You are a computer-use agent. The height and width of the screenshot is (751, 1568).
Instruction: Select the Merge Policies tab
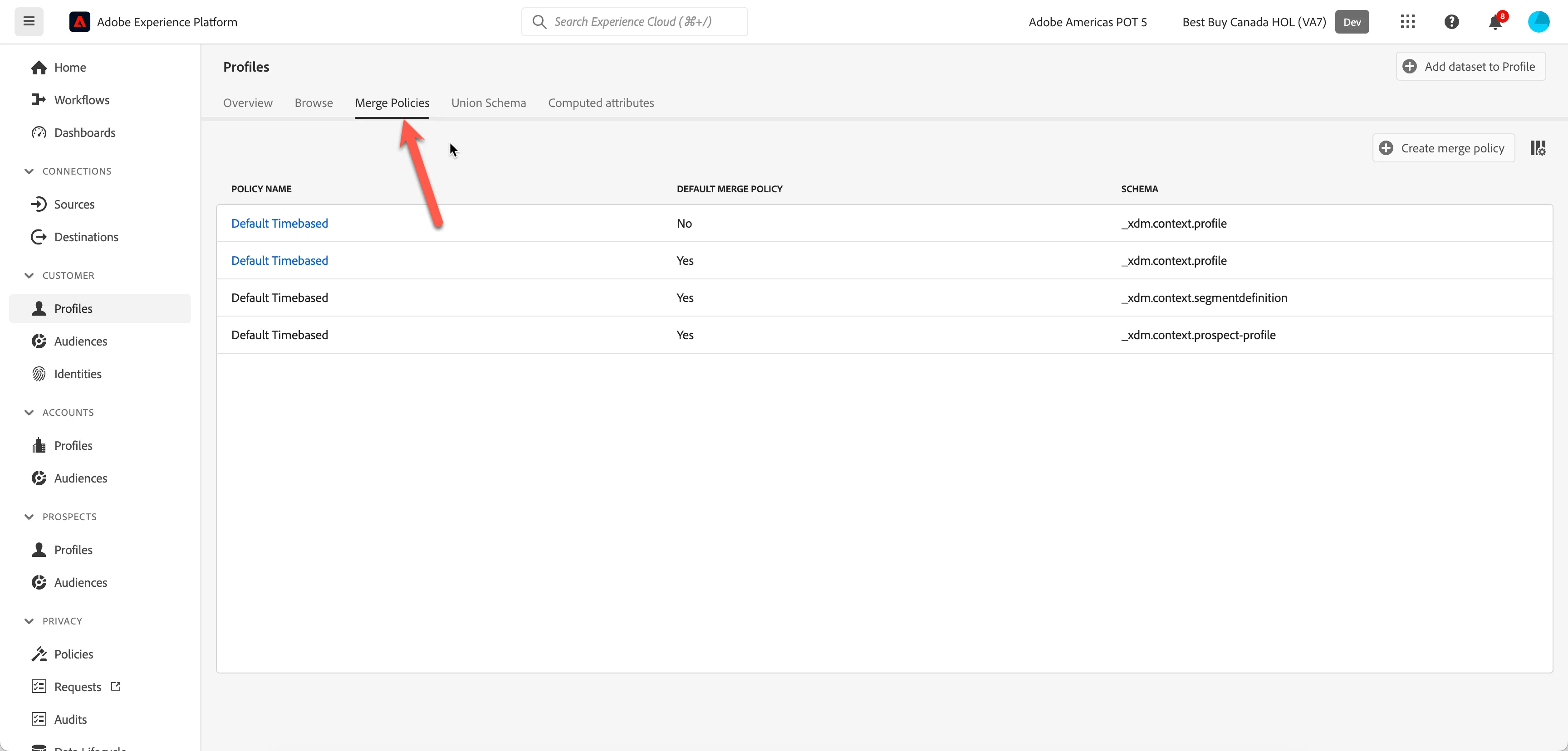point(392,103)
